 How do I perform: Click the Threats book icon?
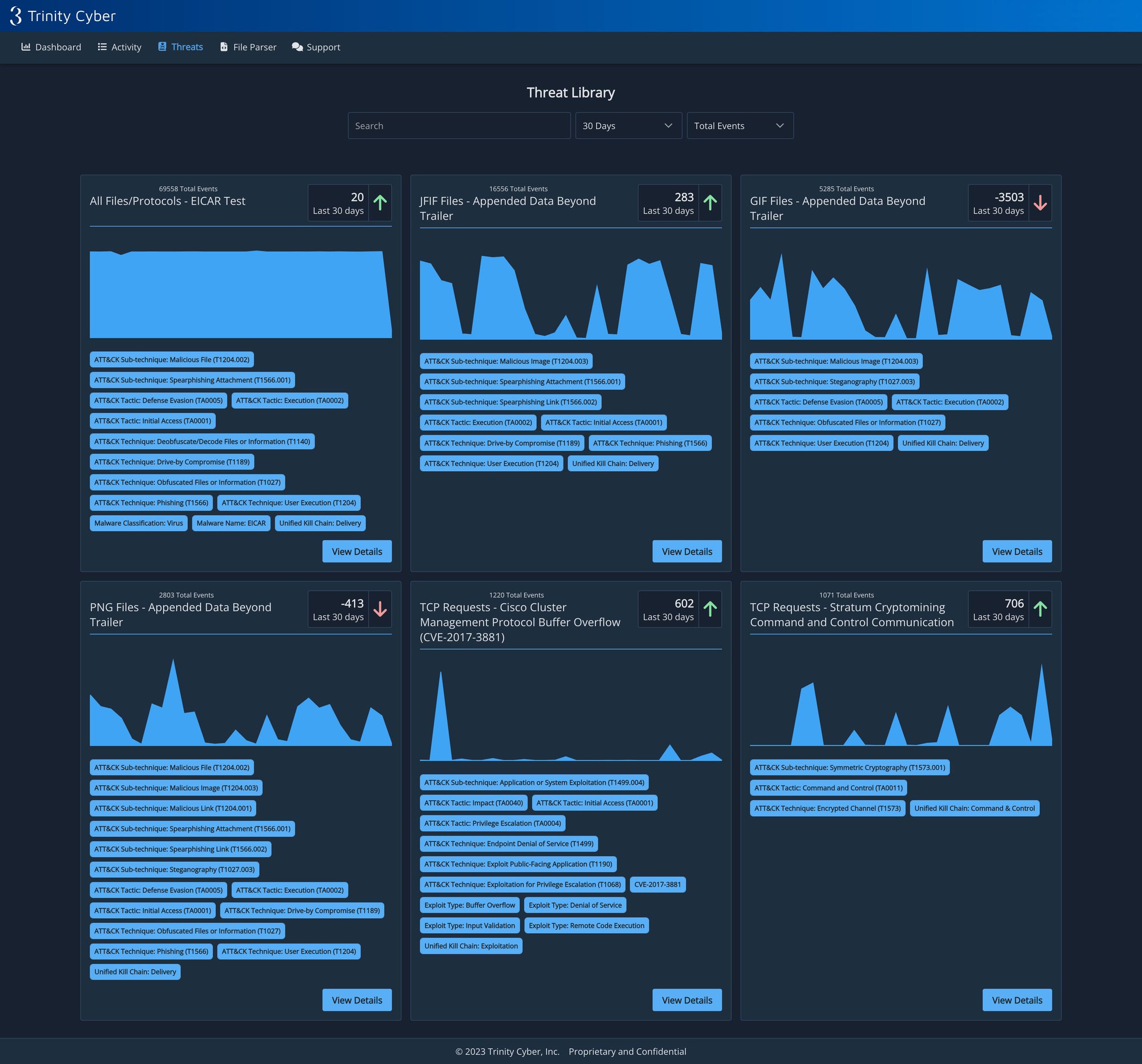pos(162,46)
